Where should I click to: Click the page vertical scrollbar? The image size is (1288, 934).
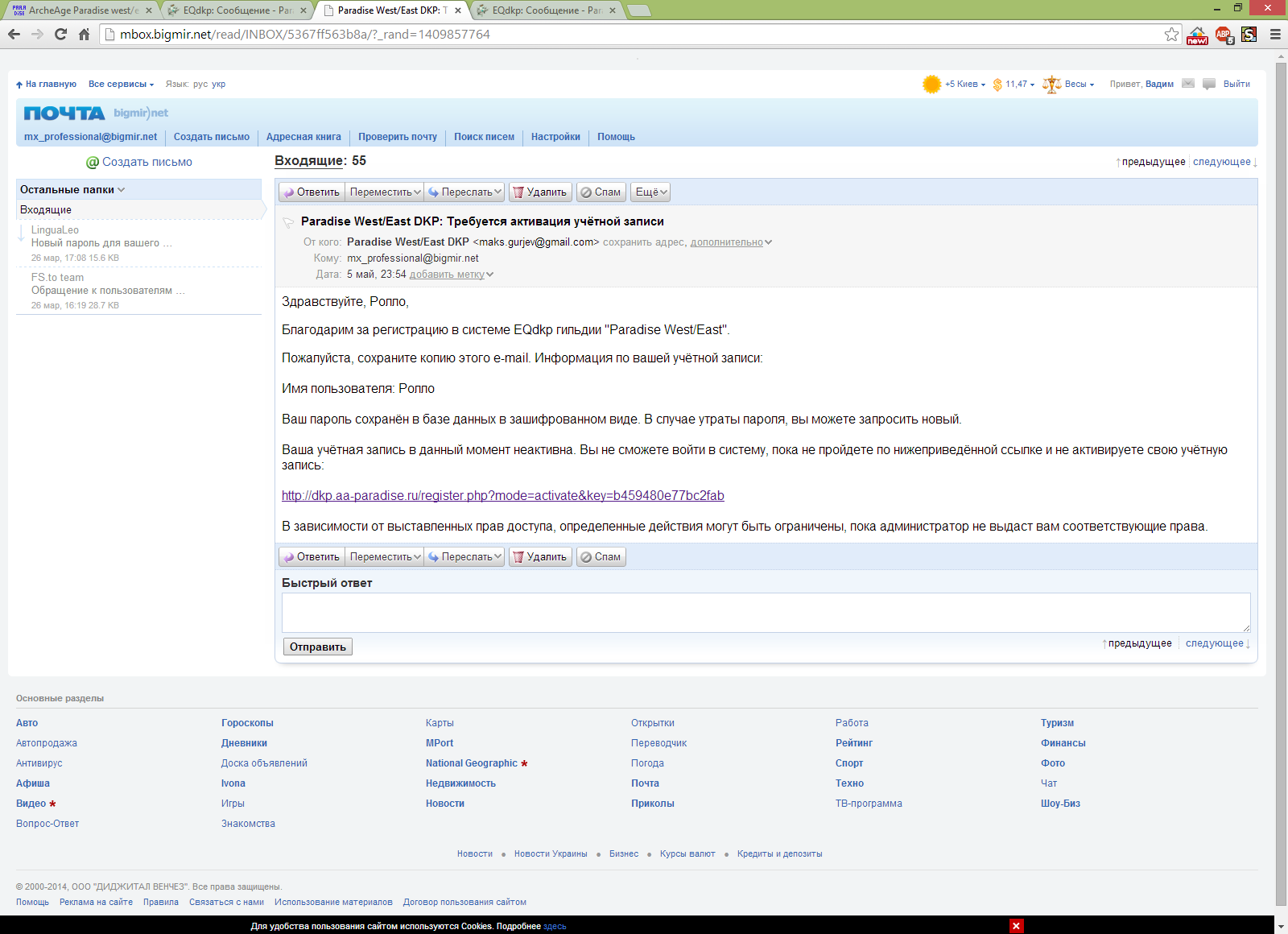point(1281,483)
